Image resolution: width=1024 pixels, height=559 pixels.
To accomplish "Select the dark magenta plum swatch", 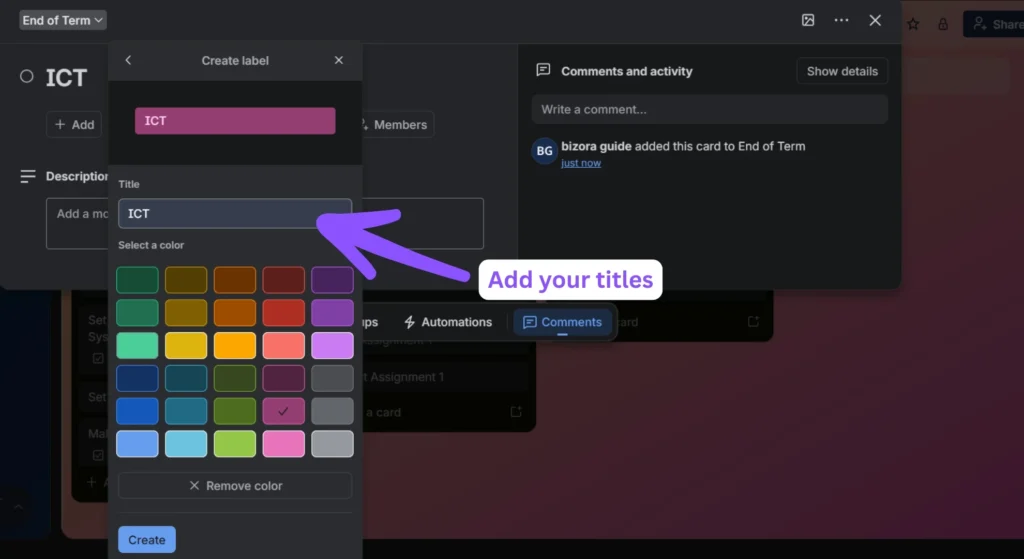I will [283, 378].
